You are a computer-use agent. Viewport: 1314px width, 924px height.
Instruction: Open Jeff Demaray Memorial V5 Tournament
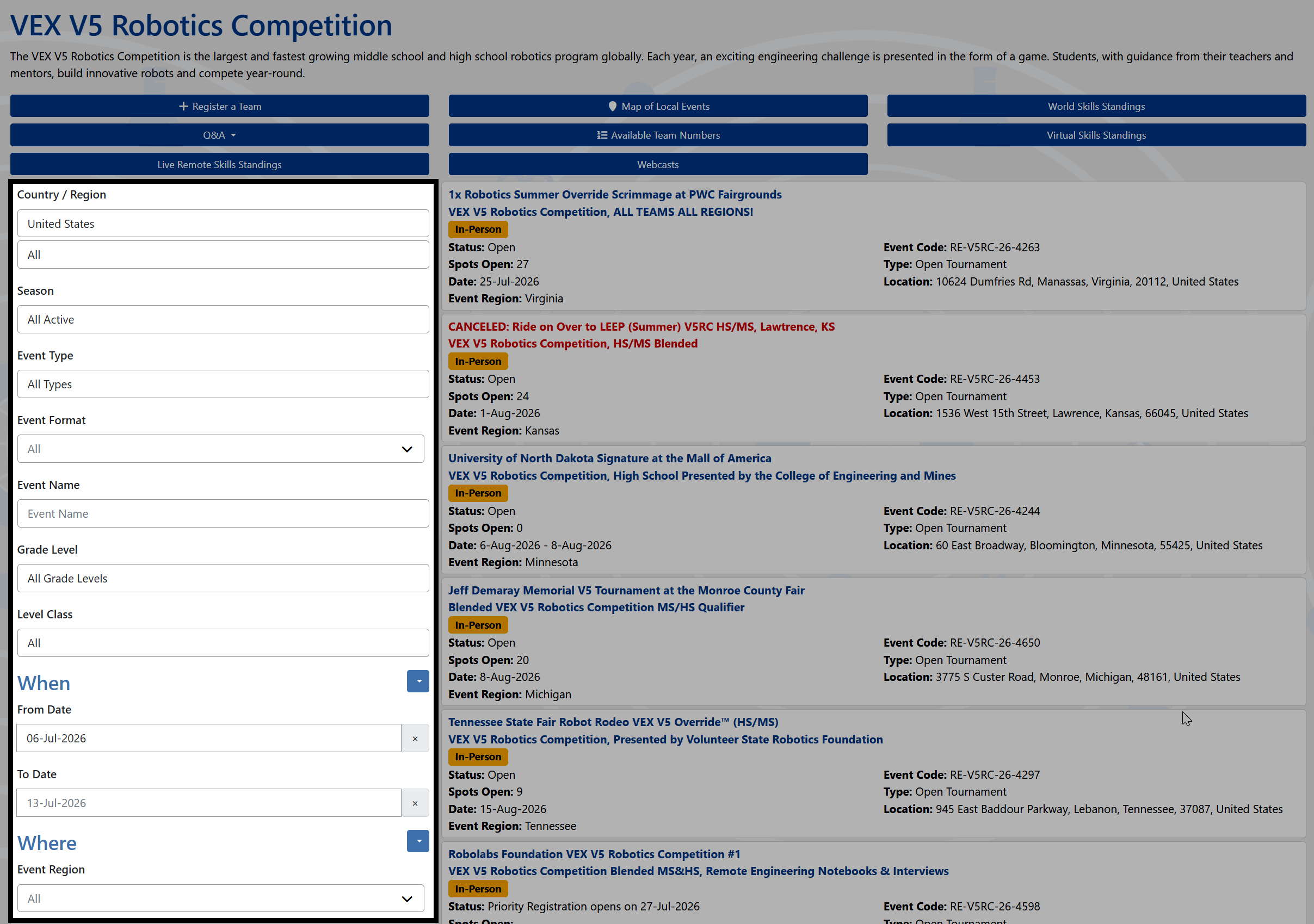(x=626, y=590)
